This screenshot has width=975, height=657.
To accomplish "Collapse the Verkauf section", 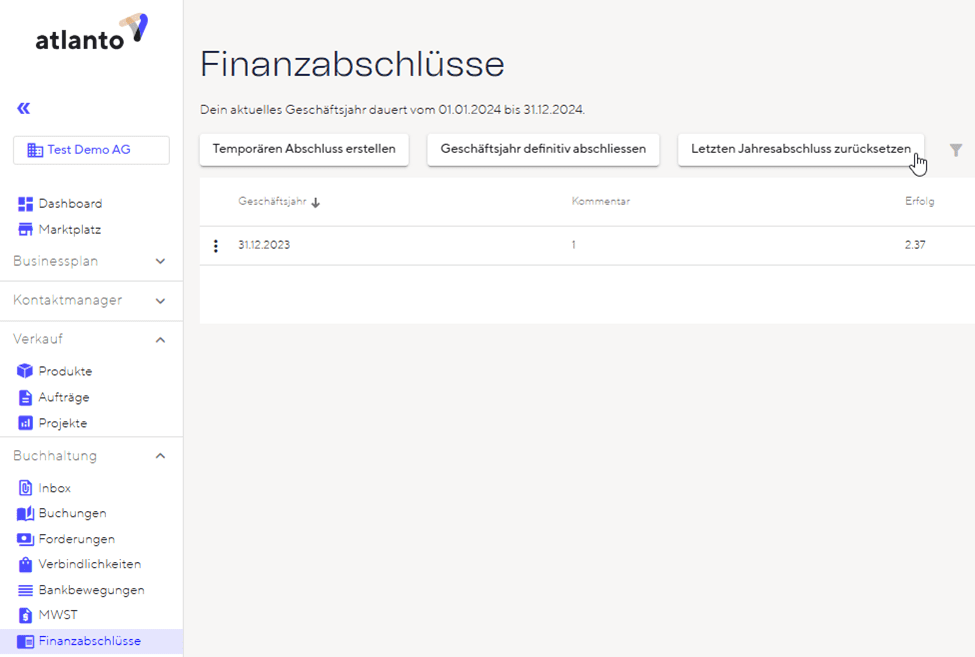I will [x=160, y=340].
